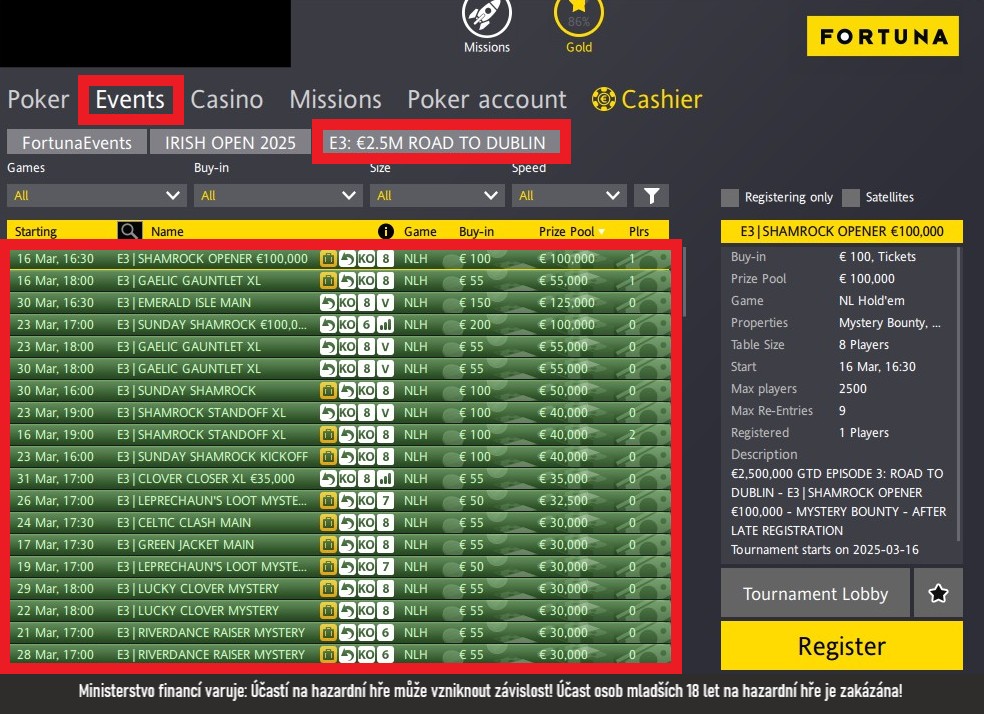
Task: Click ticket icon in CELTIC CLASH MAIN row
Action: point(328,523)
